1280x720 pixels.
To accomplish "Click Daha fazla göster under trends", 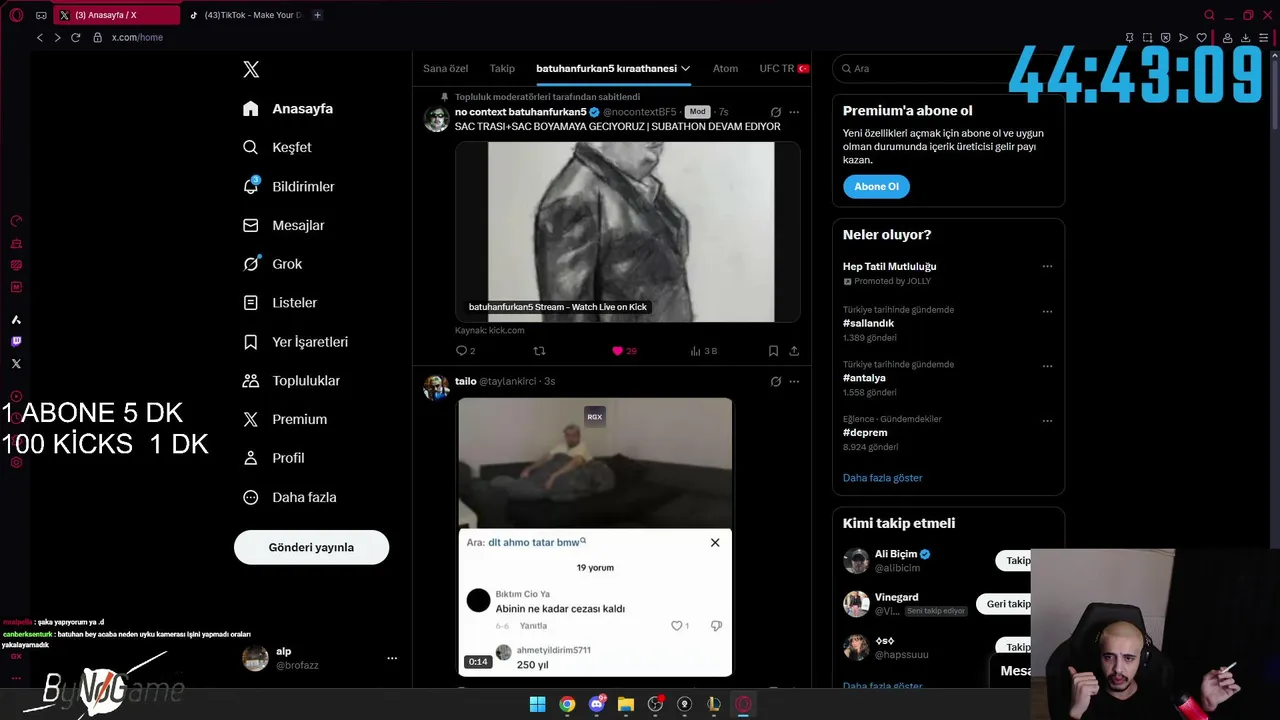I will [882, 478].
